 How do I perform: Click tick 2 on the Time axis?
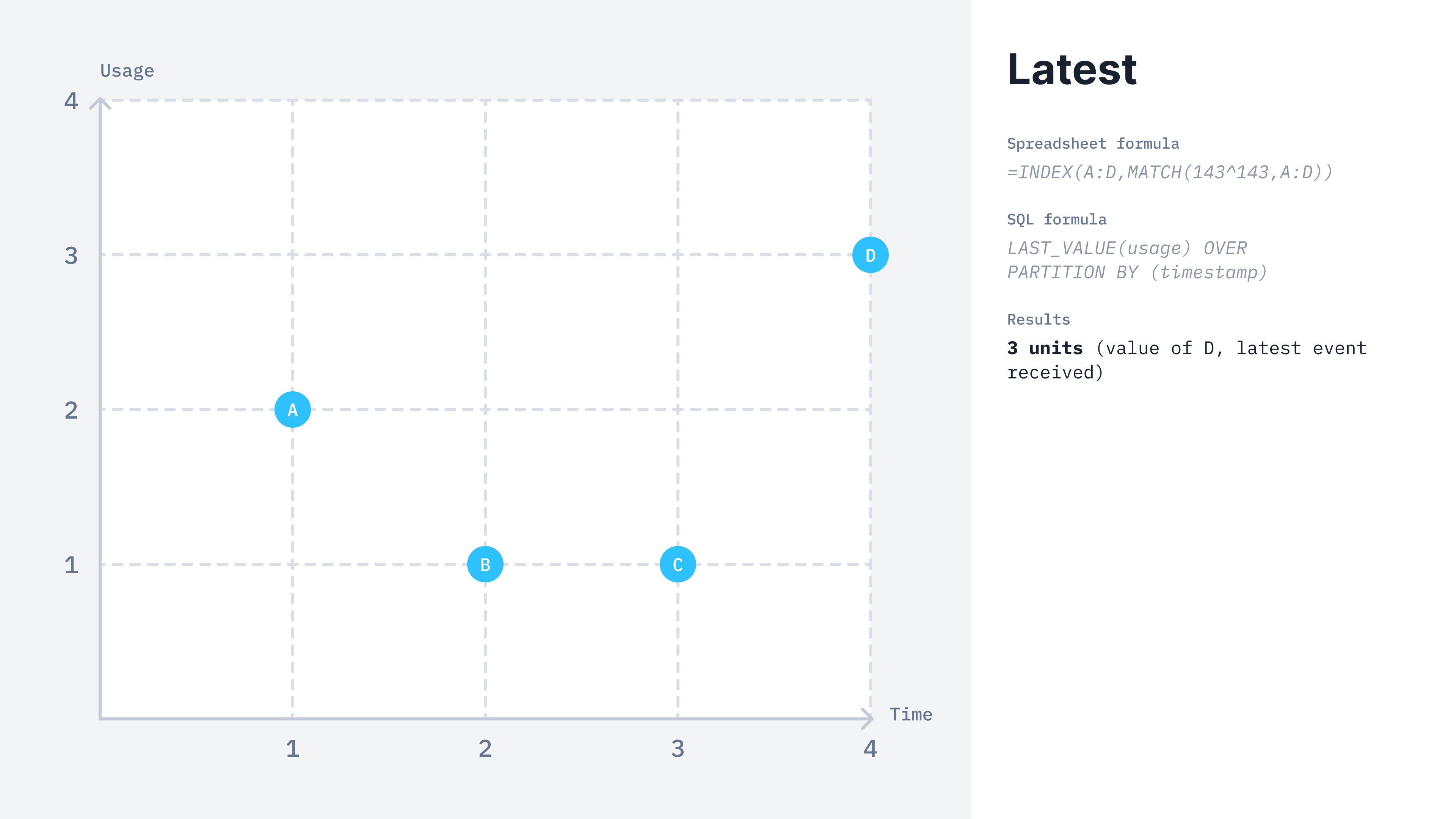click(x=485, y=748)
